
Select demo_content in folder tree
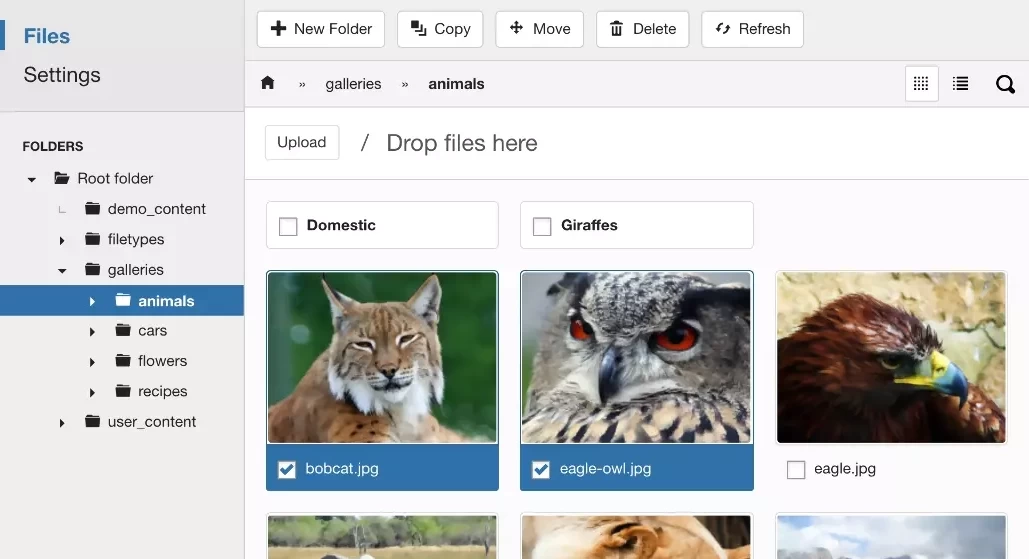click(x=157, y=209)
